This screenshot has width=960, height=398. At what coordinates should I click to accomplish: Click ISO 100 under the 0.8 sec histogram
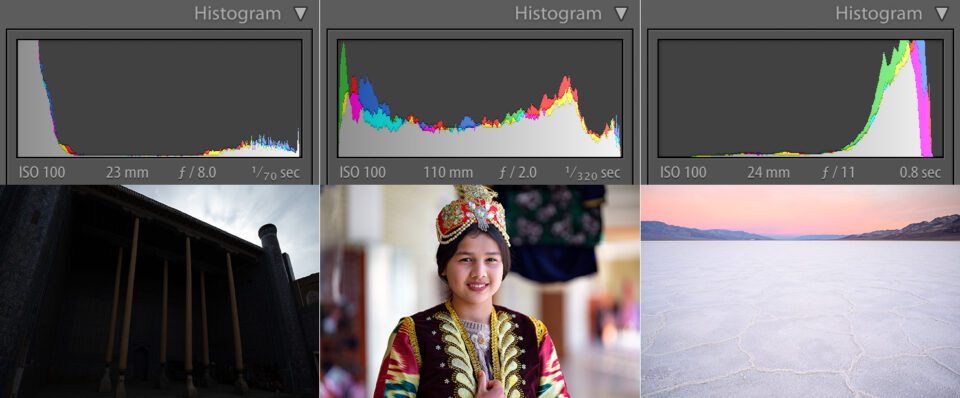click(683, 173)
